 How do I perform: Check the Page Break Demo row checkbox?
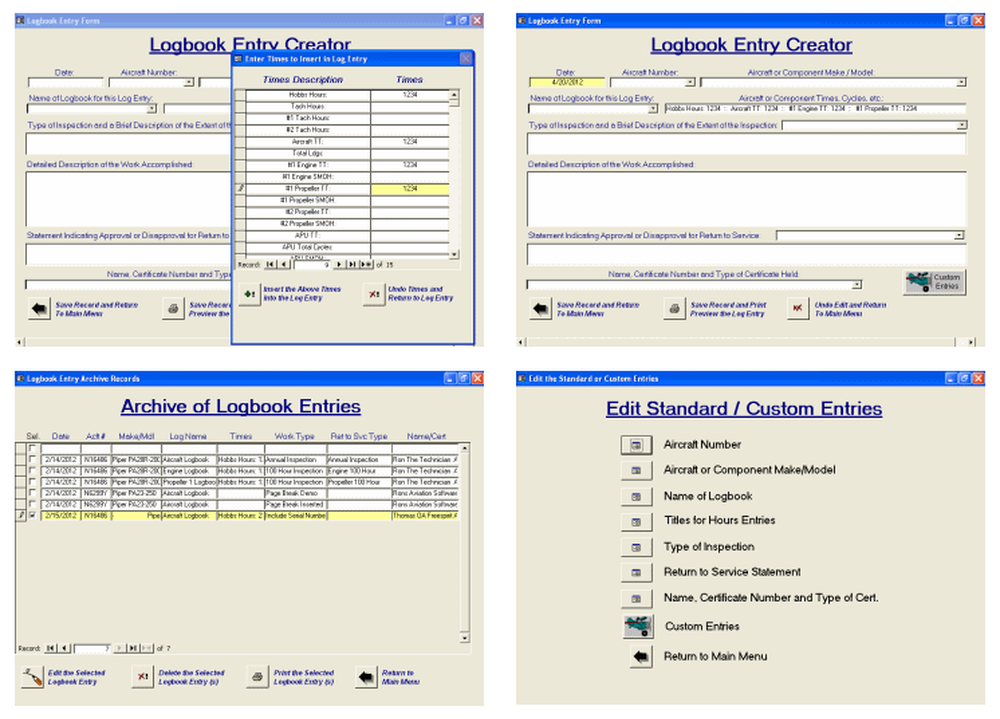click(x=33, y=493)
